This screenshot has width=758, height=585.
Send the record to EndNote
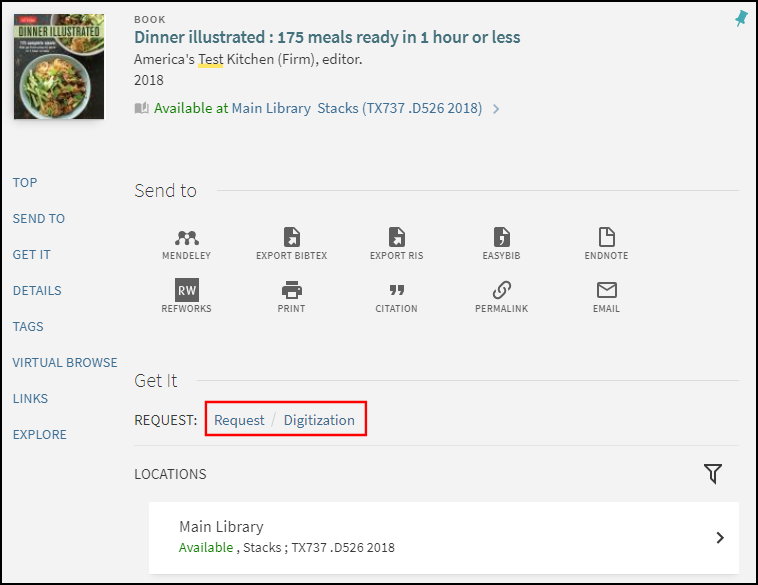(x=606, y=243)
